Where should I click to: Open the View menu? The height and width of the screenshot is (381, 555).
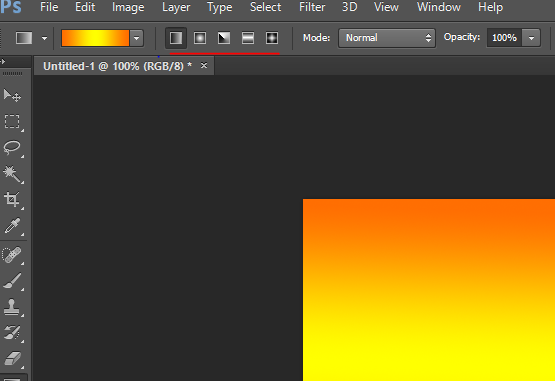point(386,7)
